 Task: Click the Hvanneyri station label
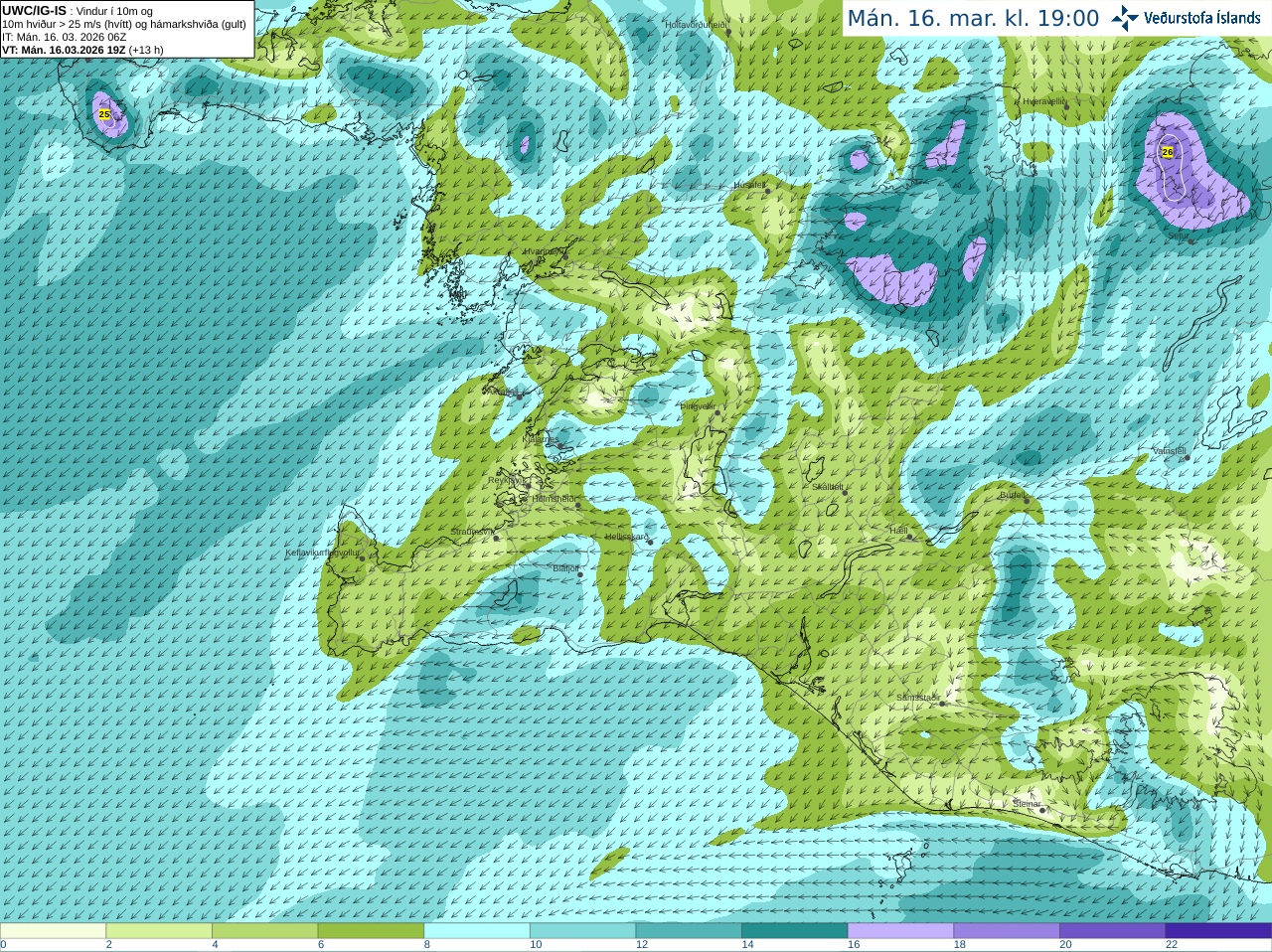[543, 251]
